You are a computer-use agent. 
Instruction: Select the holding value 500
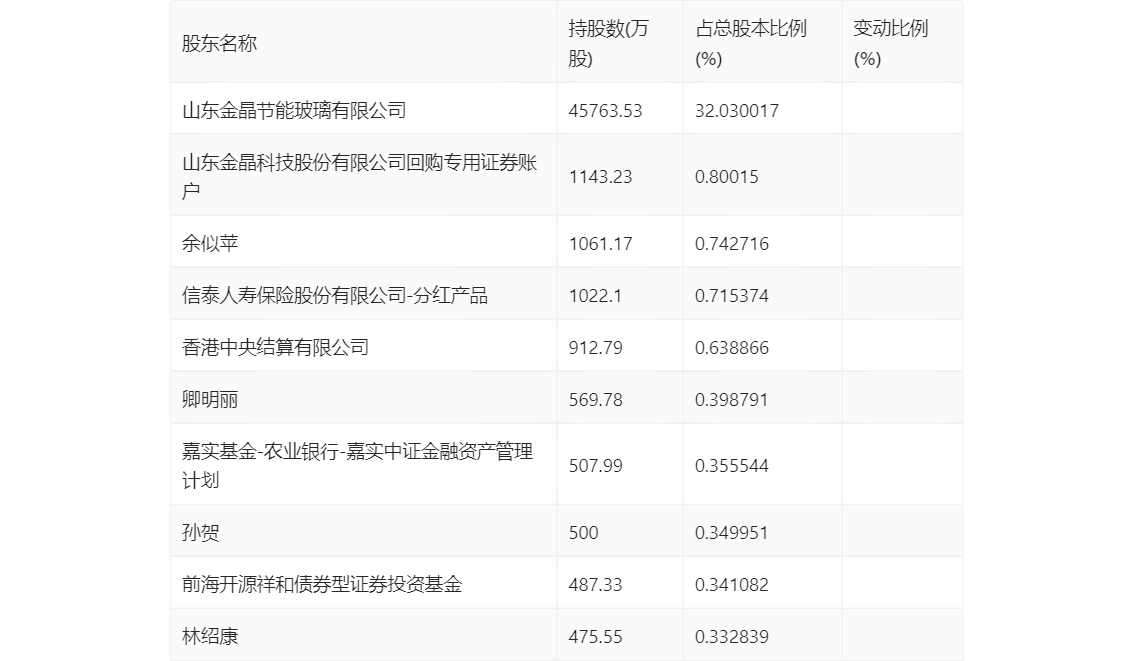(x=584, y=533)
